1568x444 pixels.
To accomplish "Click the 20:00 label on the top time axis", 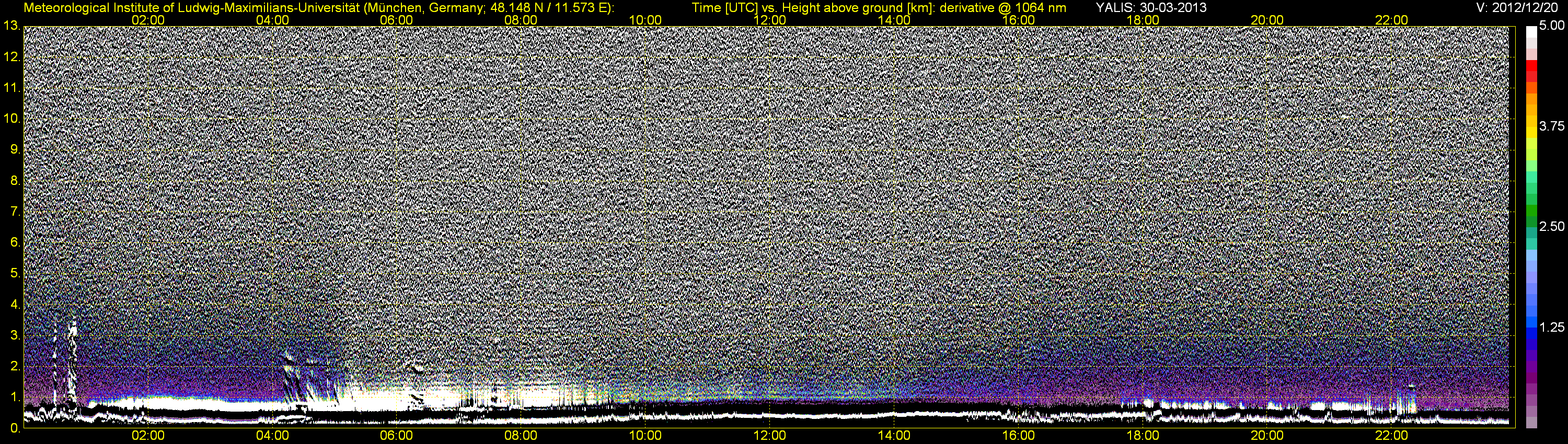I will [1267, 20].
